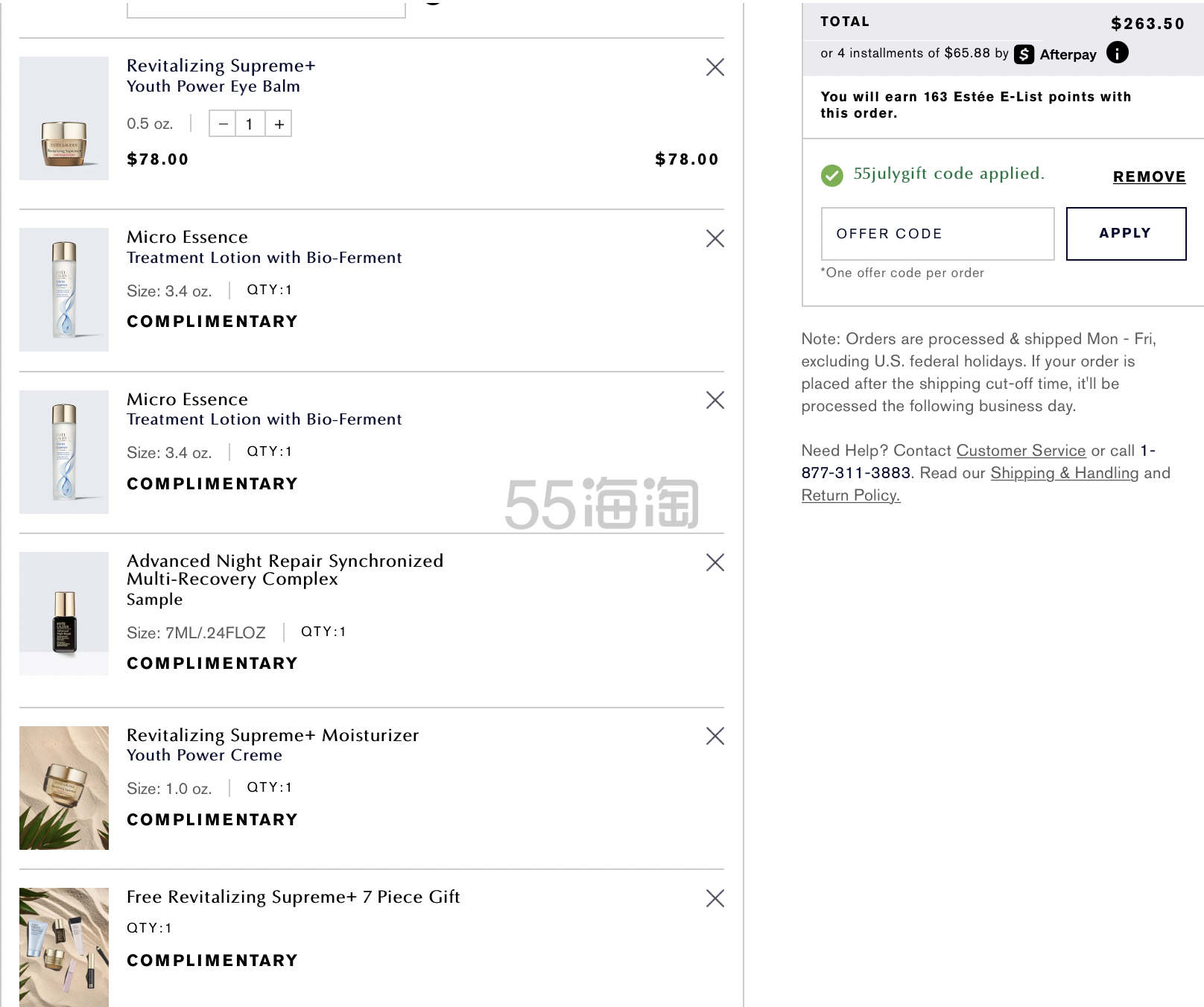Click the Afterpay logo

(x=1055, y=54)
